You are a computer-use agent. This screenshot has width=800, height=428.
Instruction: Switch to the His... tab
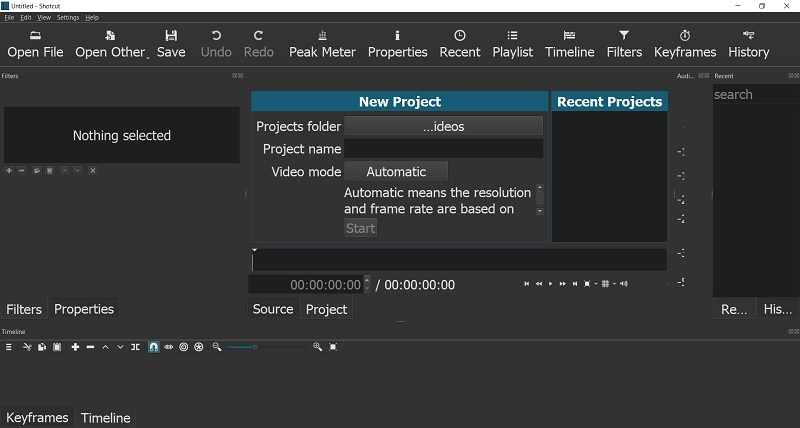click(x=778, y=309)
